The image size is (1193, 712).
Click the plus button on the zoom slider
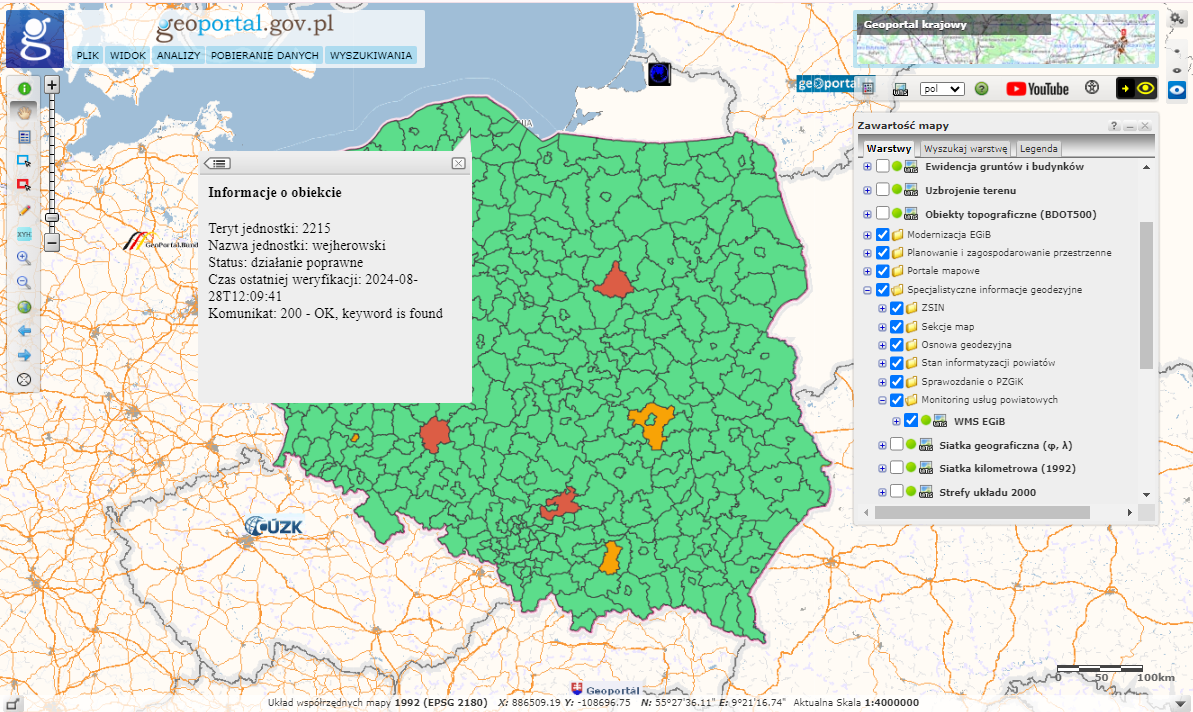click(x=52, y=85)
